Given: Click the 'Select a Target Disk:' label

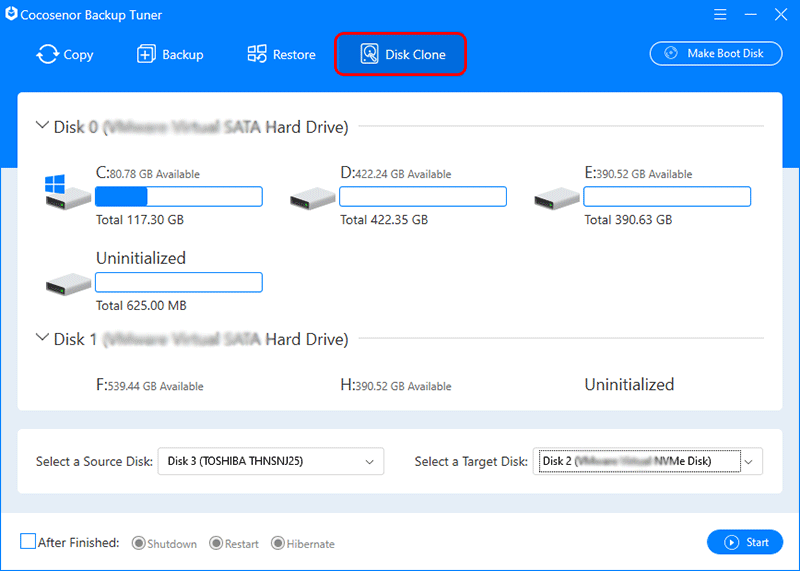Looking at the screenshot, I should [x=471, y=461].
